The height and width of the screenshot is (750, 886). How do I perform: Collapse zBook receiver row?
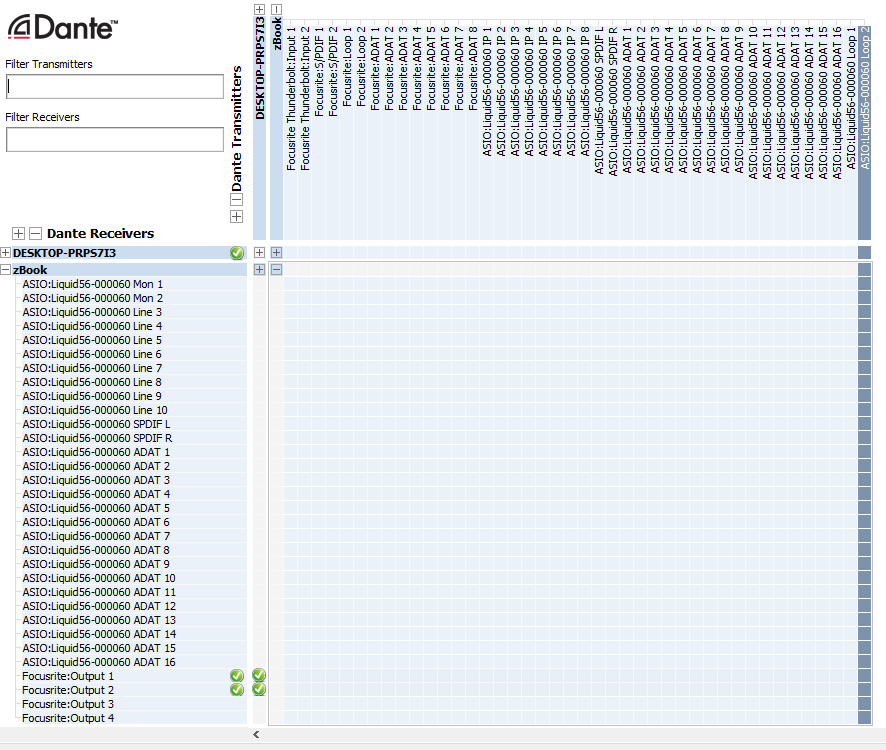click(x=6, y=270)
